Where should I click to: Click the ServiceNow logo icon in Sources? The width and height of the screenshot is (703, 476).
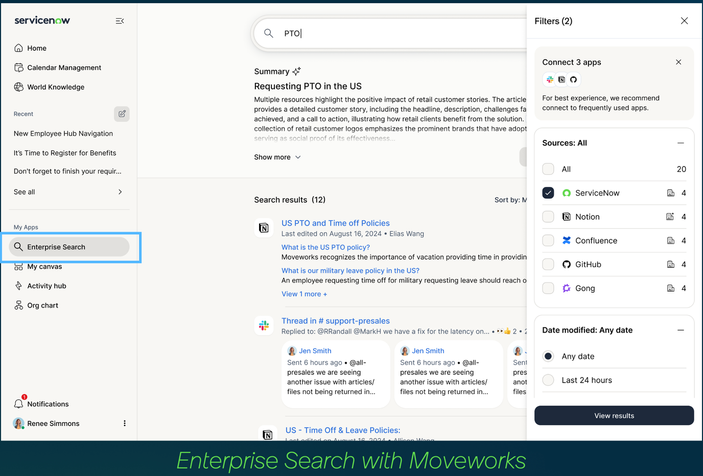566,193
